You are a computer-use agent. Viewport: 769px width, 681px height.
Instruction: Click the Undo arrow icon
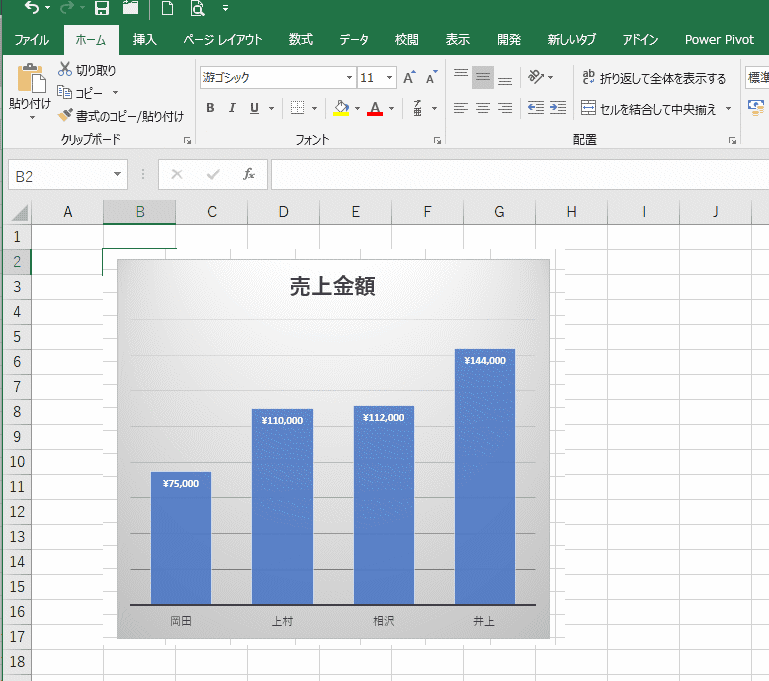pos(32,8)
